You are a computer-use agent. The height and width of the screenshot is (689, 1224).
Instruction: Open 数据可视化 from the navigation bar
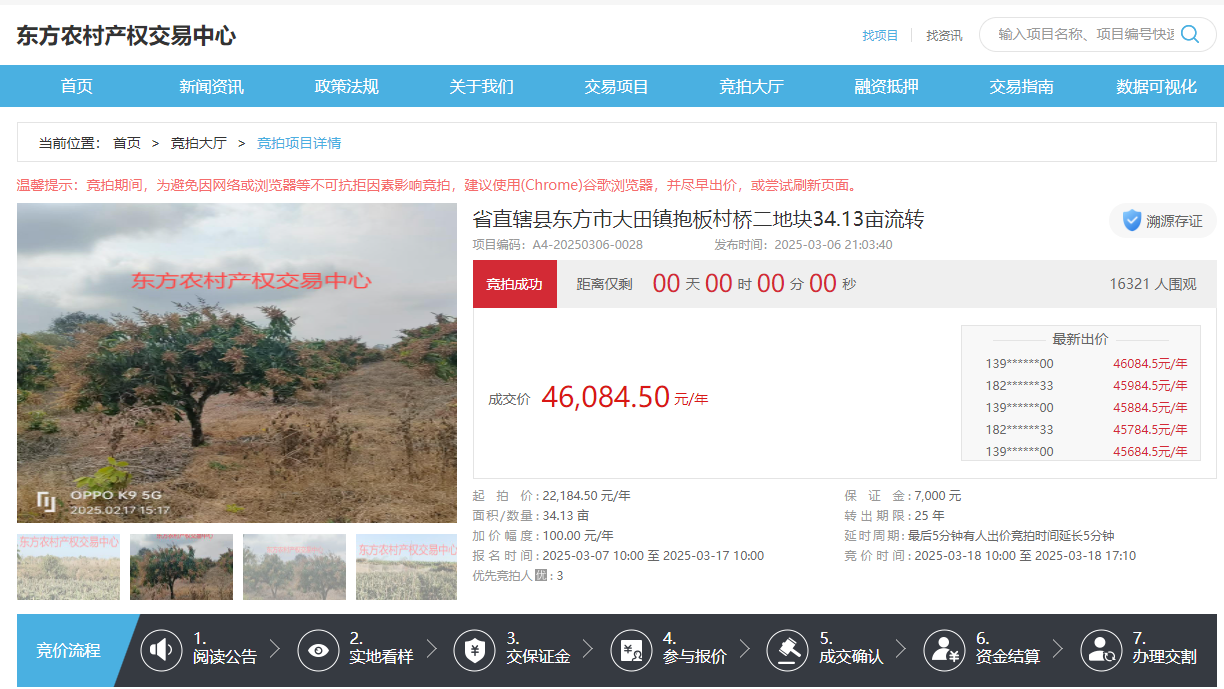(1156, 86)
